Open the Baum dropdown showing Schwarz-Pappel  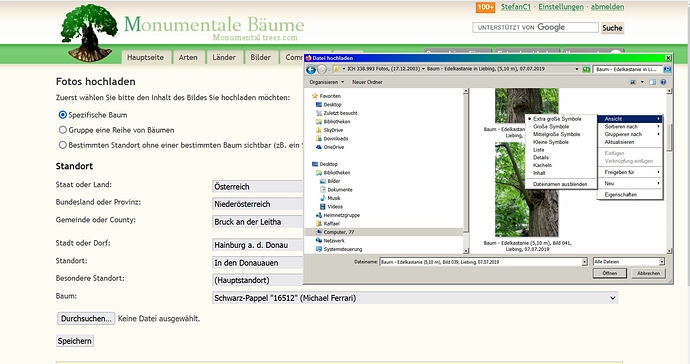(x=415, y=298)
